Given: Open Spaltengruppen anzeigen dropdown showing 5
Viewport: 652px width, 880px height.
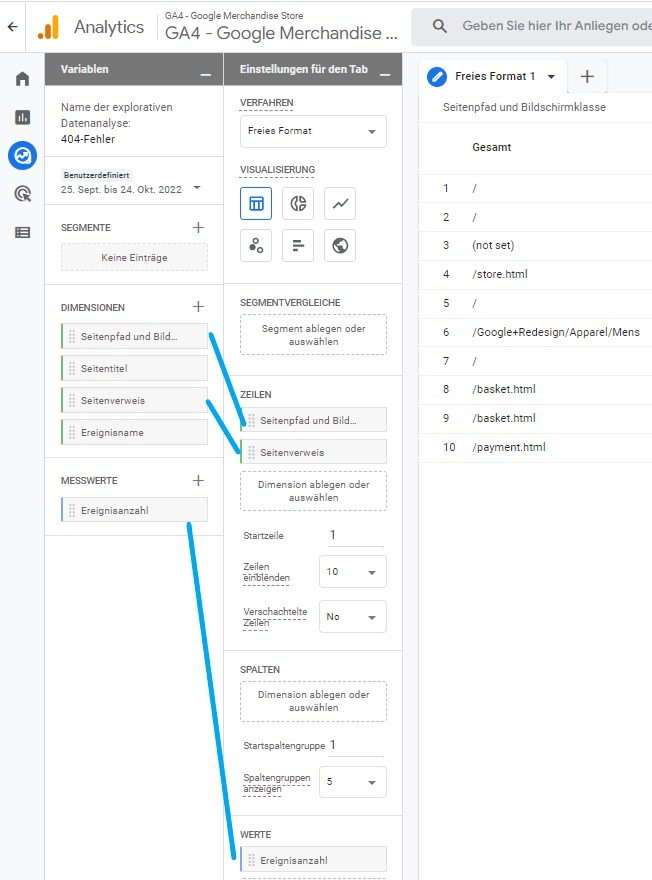Looking at the screenshot, I should pyautogui.click(x=352, y=782).
